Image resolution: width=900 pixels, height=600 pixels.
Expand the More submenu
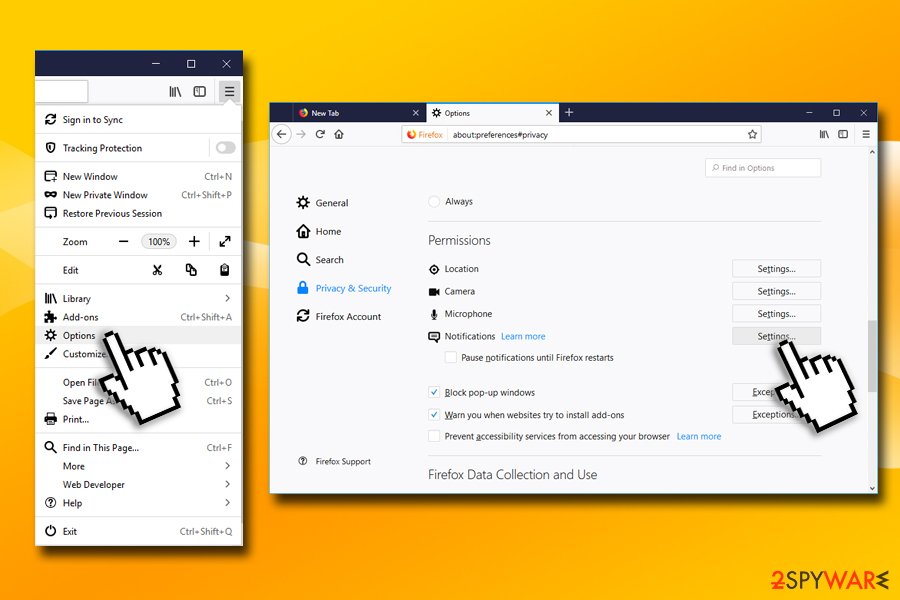pos(138,466)
